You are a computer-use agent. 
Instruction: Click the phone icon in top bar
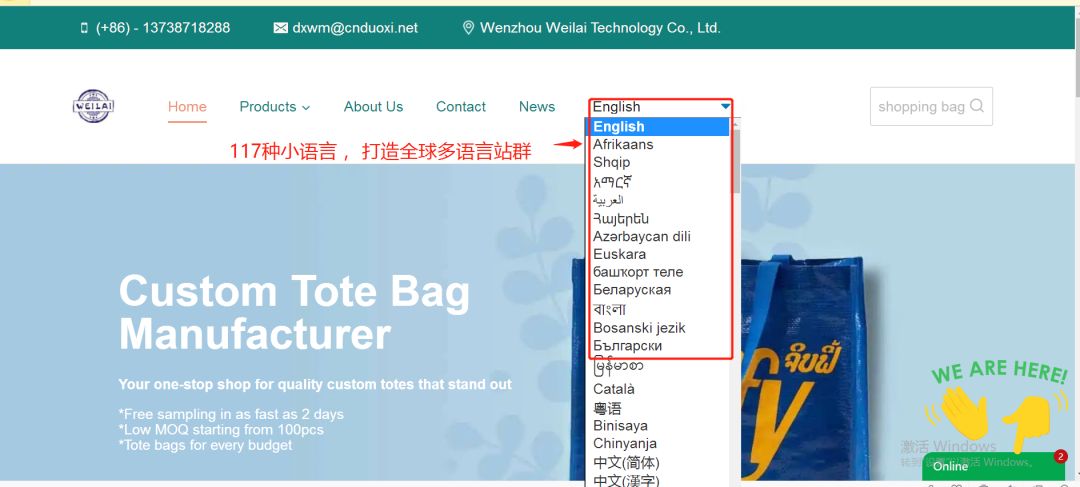pyautogui.click(x=84, y=28)
